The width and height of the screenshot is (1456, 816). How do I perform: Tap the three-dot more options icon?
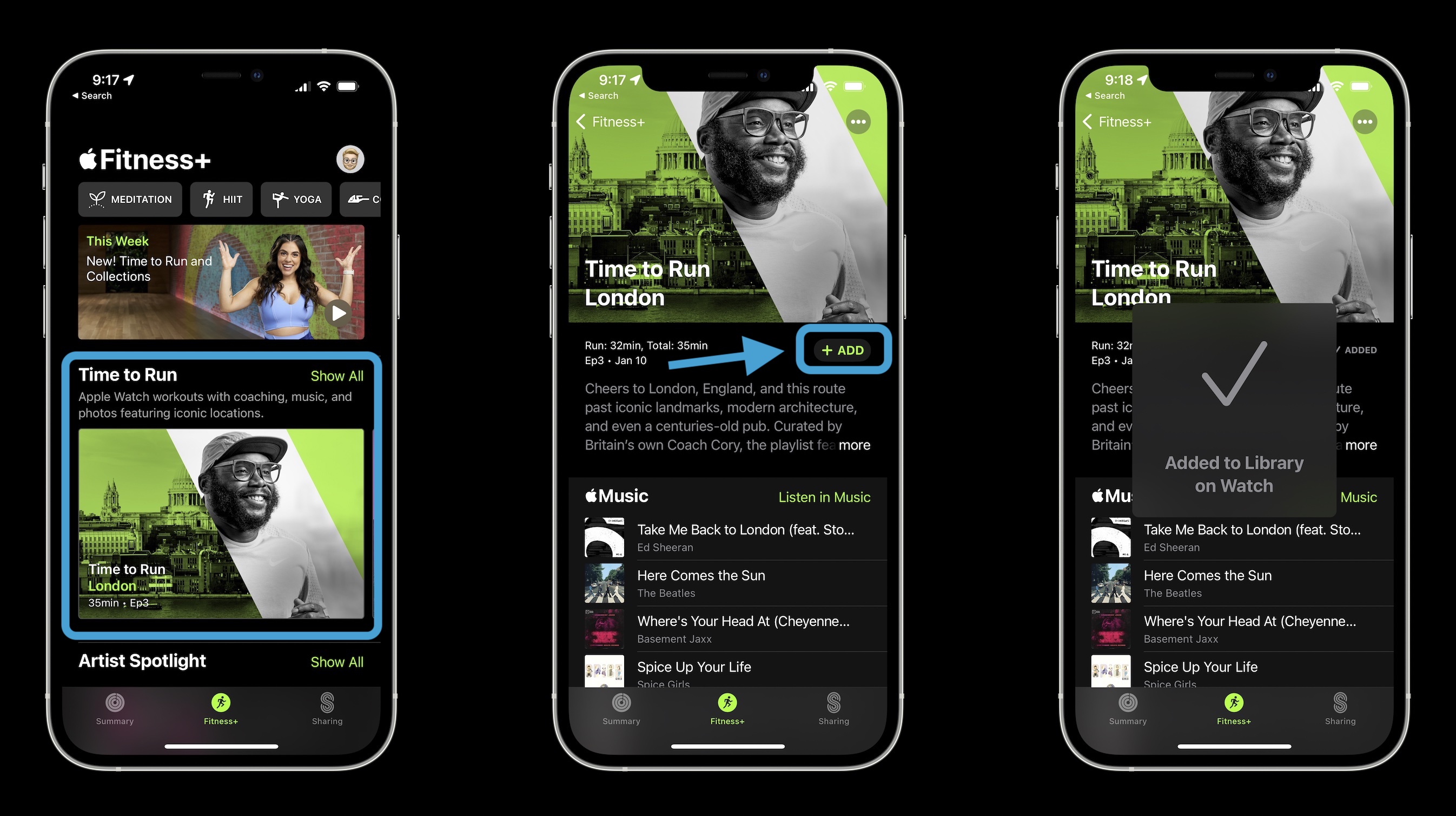[858, 124]
